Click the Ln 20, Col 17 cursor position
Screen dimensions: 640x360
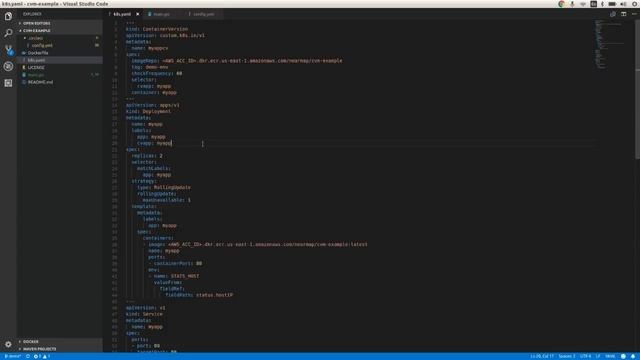tap(542, 356)
